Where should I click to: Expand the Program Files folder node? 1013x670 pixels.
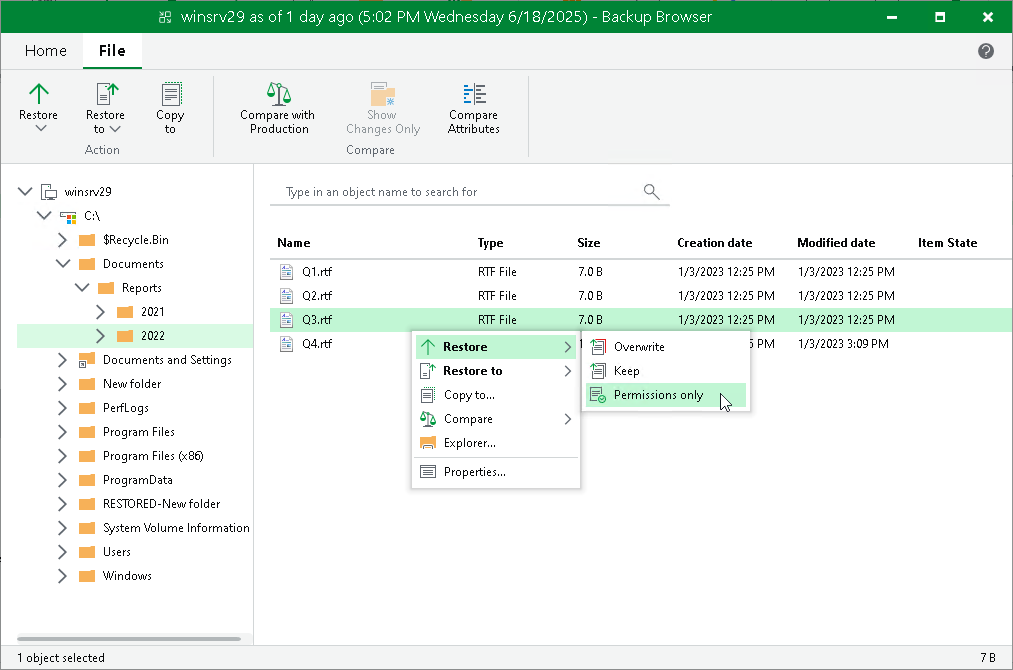pyautogui.click(x=62, y=432)
